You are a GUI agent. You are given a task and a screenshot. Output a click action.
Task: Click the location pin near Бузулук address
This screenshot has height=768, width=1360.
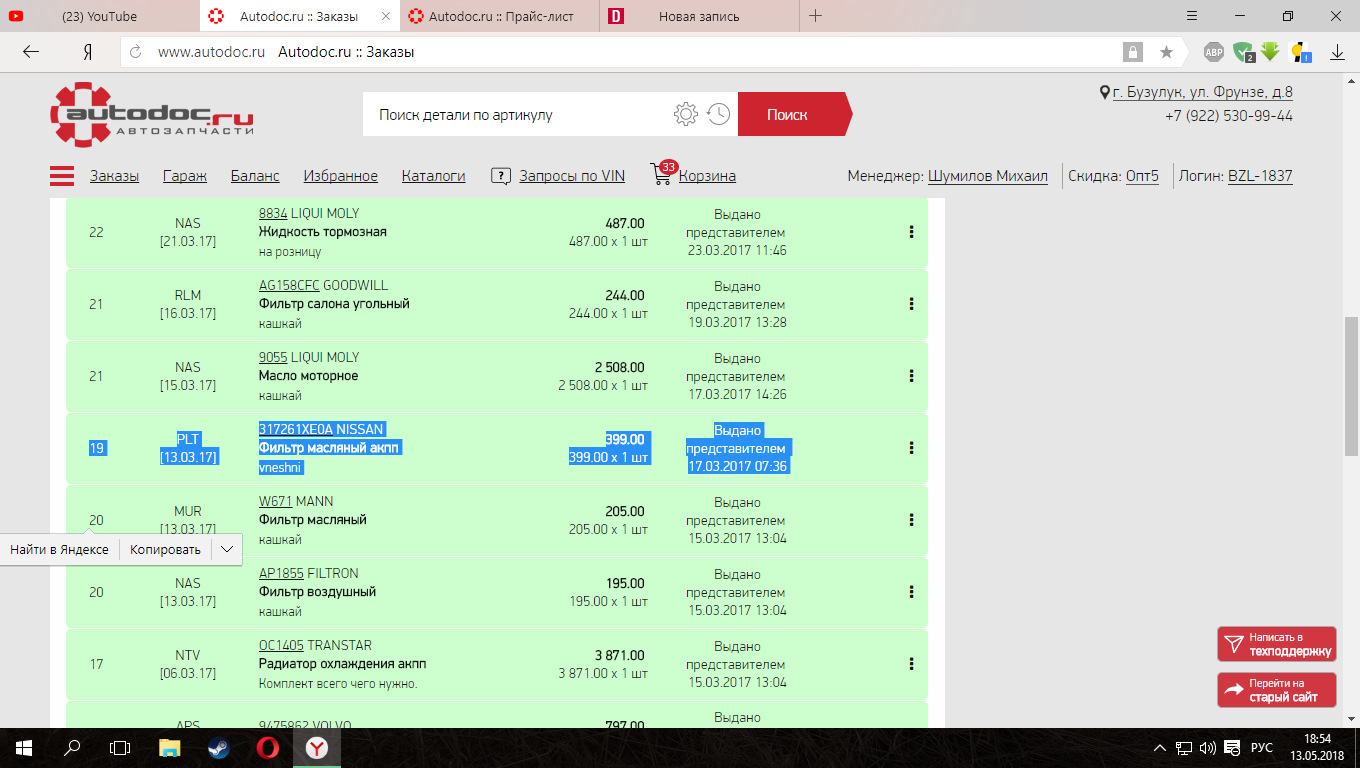(x=1105, y=92)
